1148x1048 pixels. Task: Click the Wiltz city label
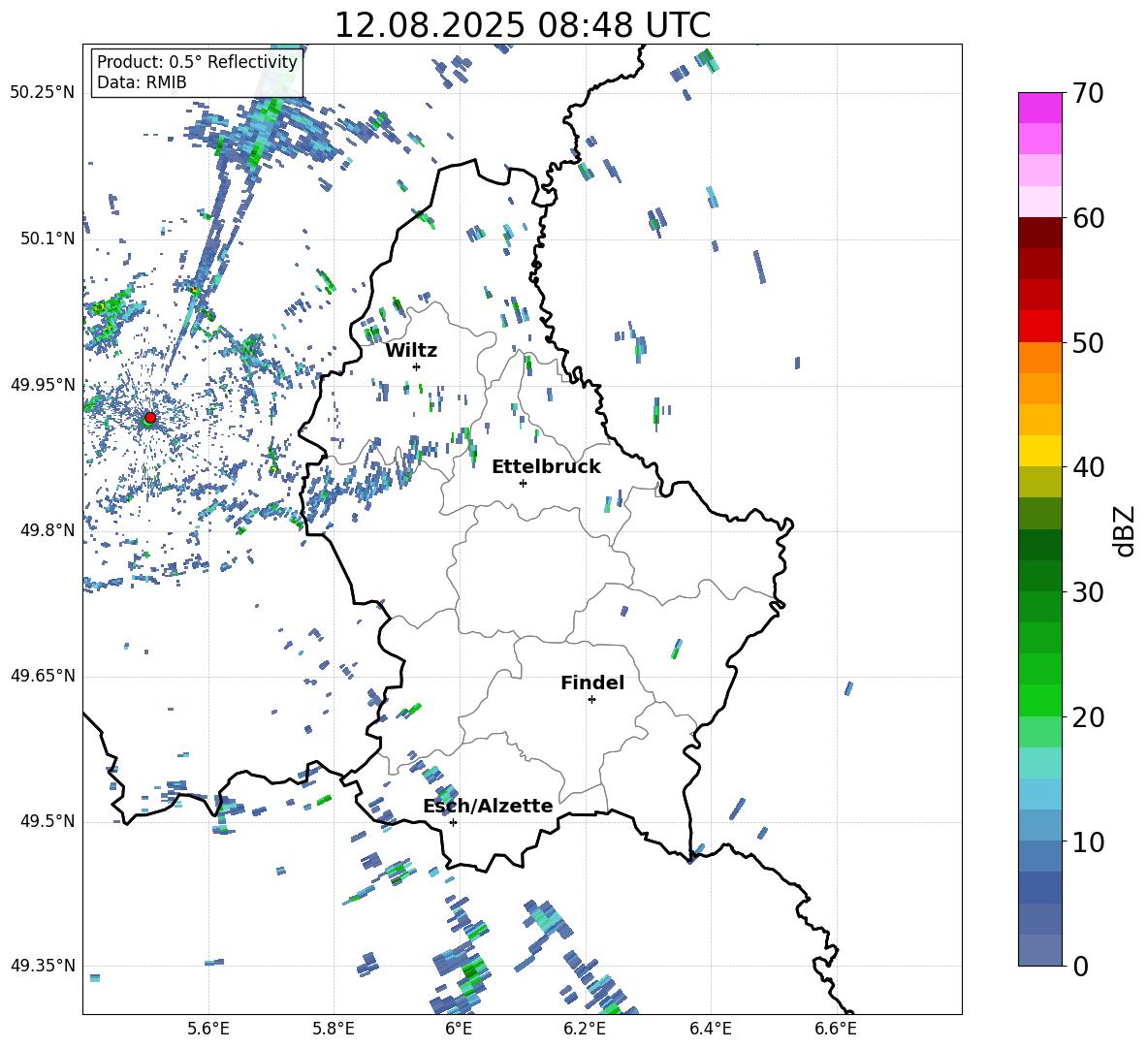coord(411,351)
